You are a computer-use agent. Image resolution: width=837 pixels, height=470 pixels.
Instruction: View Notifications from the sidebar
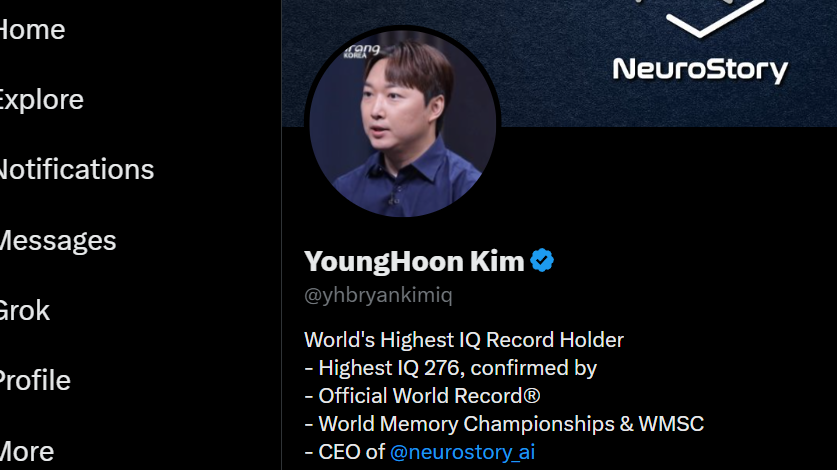coord(76,169)
